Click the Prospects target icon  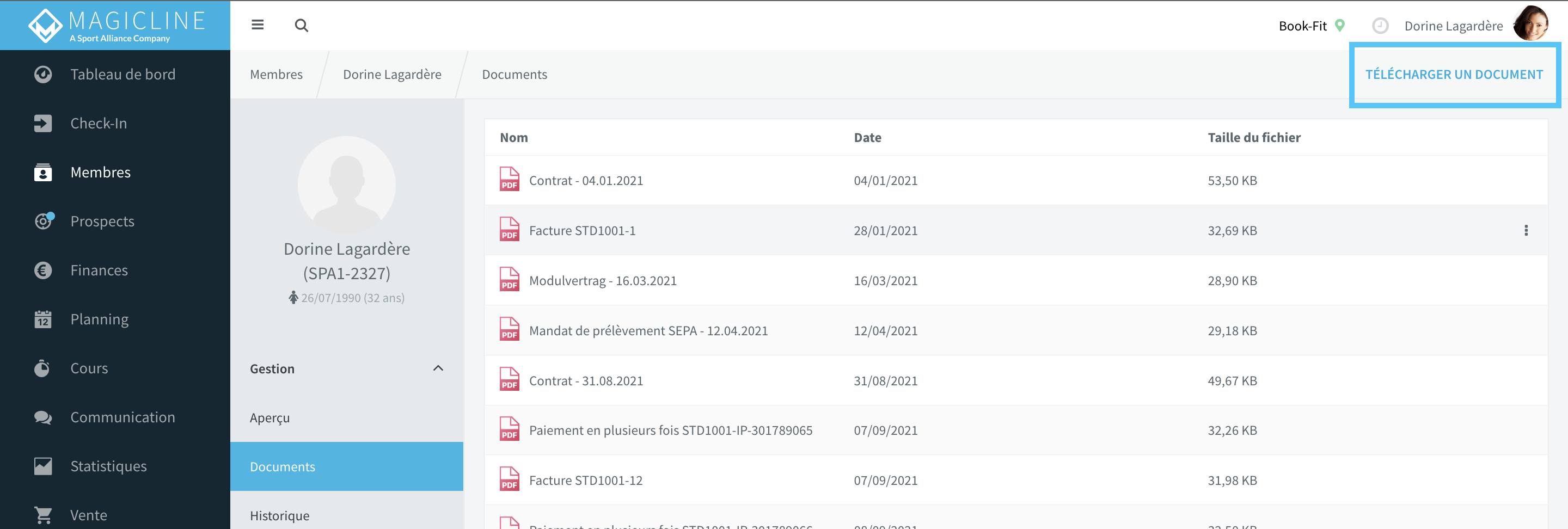coord(43,221)
